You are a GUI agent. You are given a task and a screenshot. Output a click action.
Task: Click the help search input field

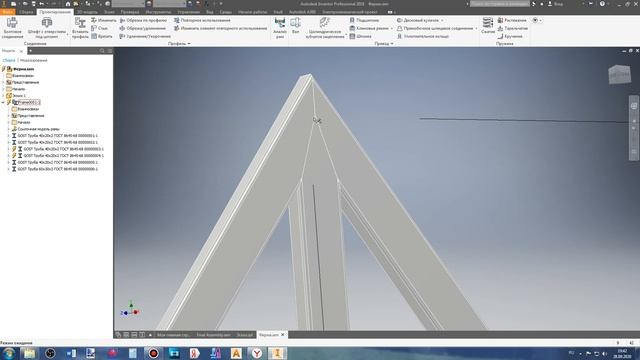coord(500,4)
